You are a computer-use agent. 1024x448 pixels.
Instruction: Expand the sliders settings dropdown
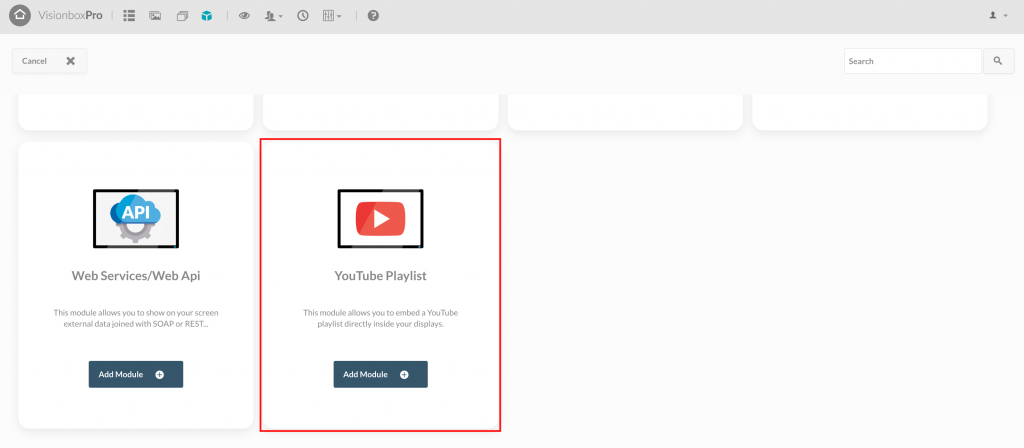[x=332, y=16]
